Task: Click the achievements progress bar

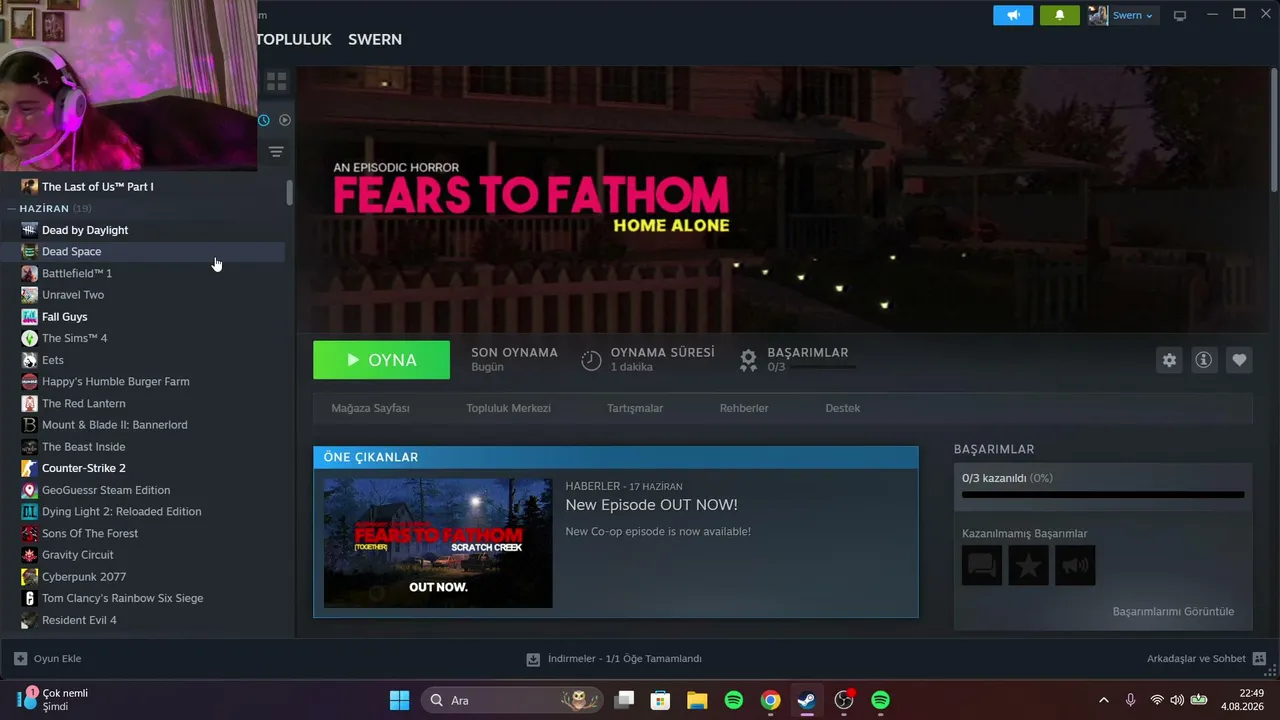Action: pos(1103,494)
